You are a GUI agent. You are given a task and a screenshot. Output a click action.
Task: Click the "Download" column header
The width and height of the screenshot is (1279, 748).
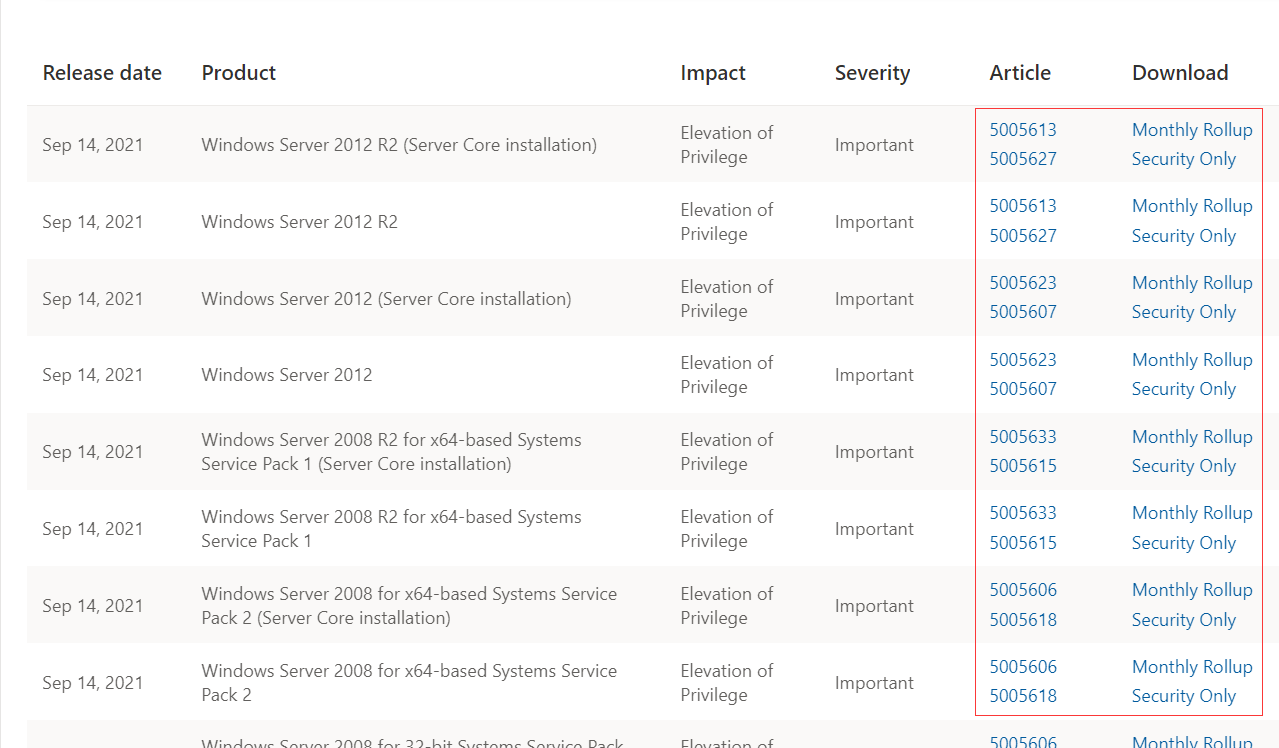pyautogui.click(x=1180, y=73)
